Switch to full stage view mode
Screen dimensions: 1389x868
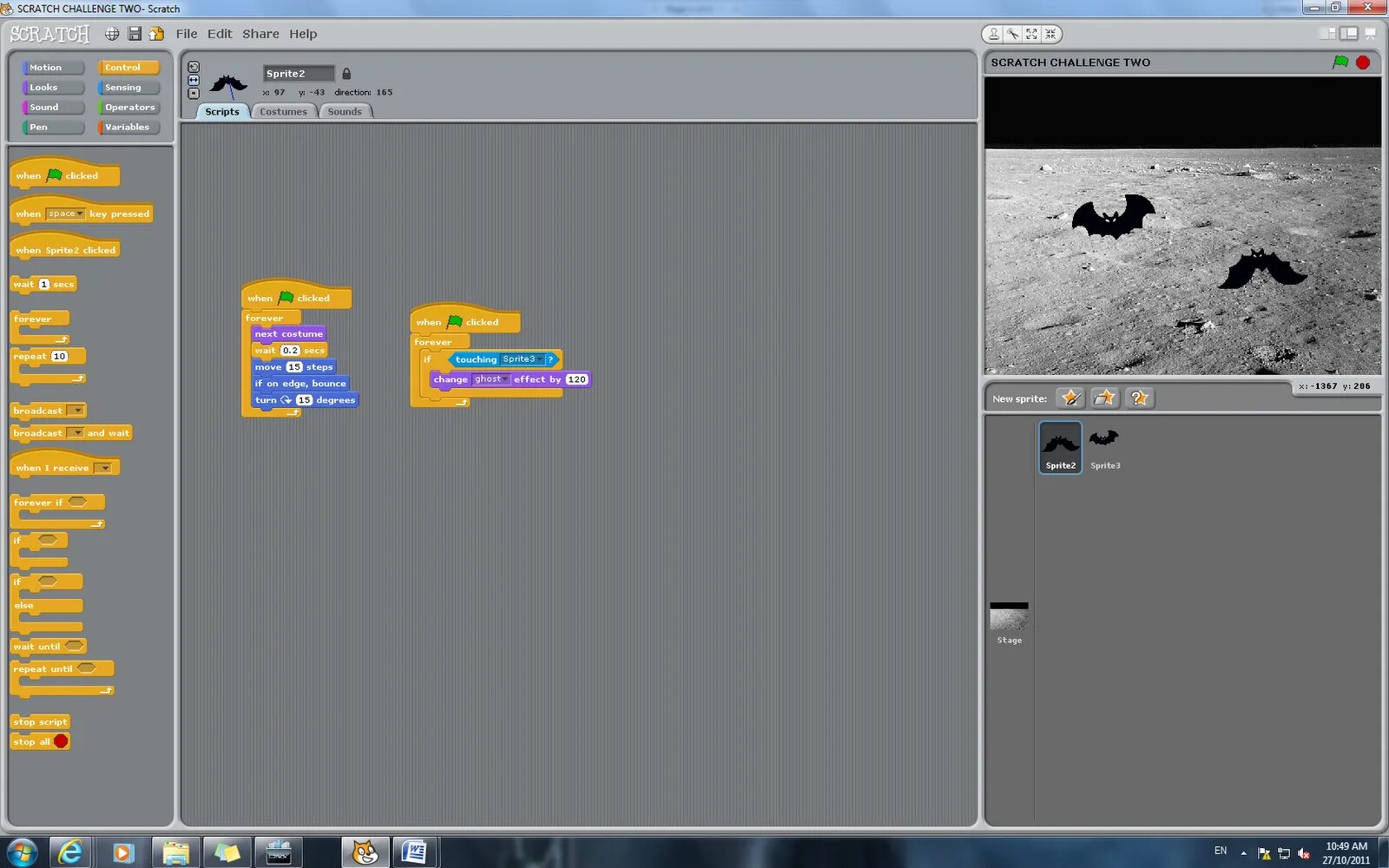1348,34
